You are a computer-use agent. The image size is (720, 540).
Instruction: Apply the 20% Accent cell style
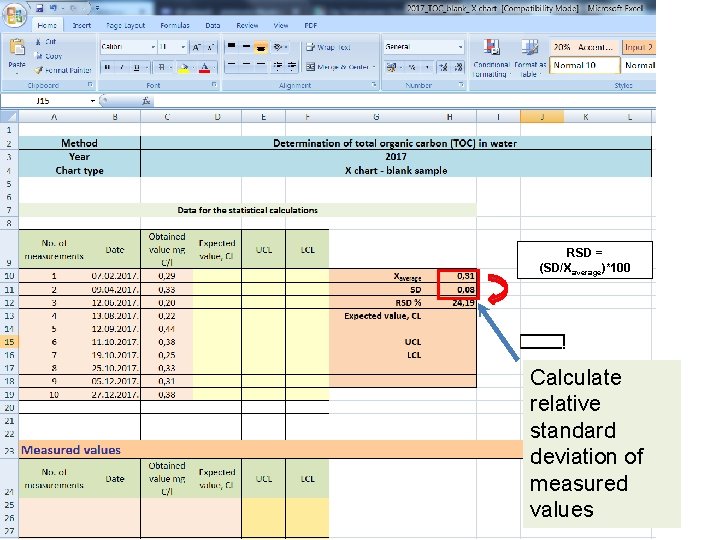point(584,47)
